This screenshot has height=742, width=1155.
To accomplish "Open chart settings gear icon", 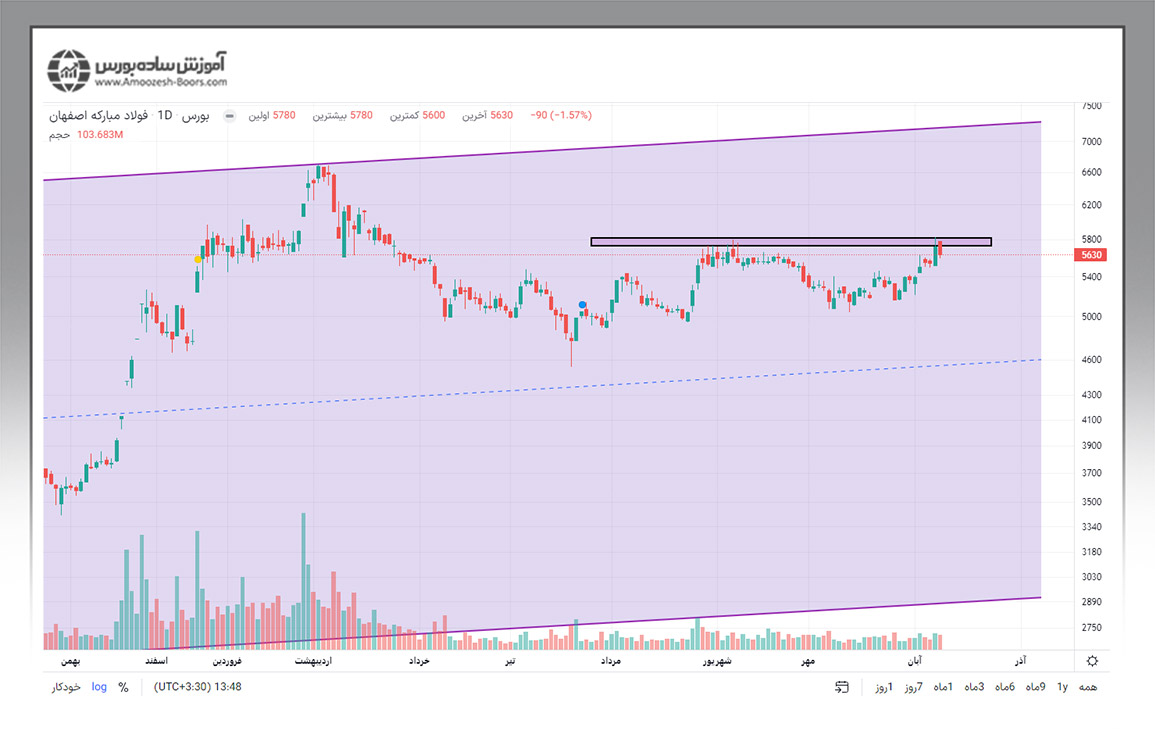I will click(x=1092, y=661).
